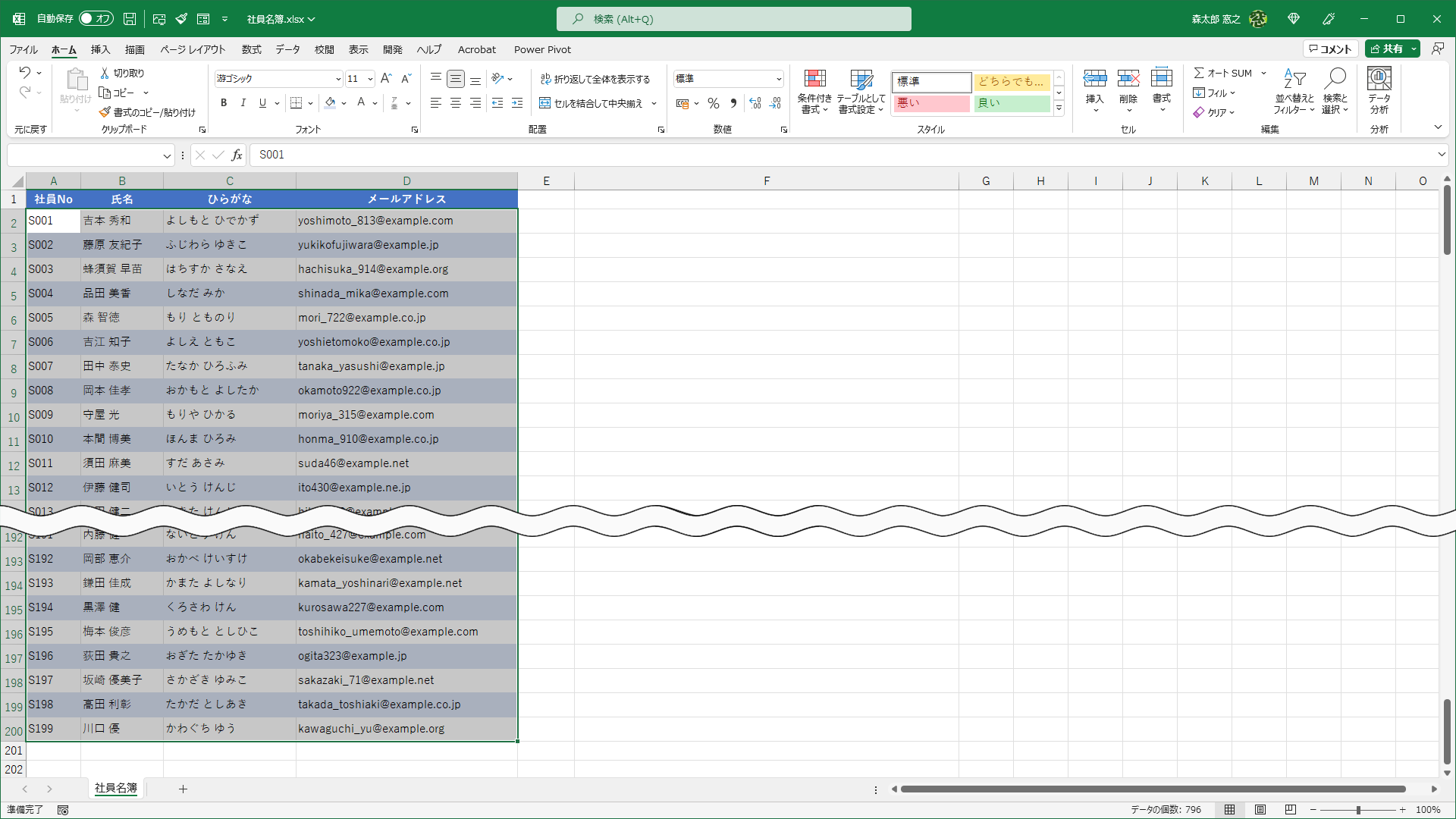The width and height of the screenshot is (1456, 819).
Task: Click the zoom slider handle
Action: click(1358, 810)
